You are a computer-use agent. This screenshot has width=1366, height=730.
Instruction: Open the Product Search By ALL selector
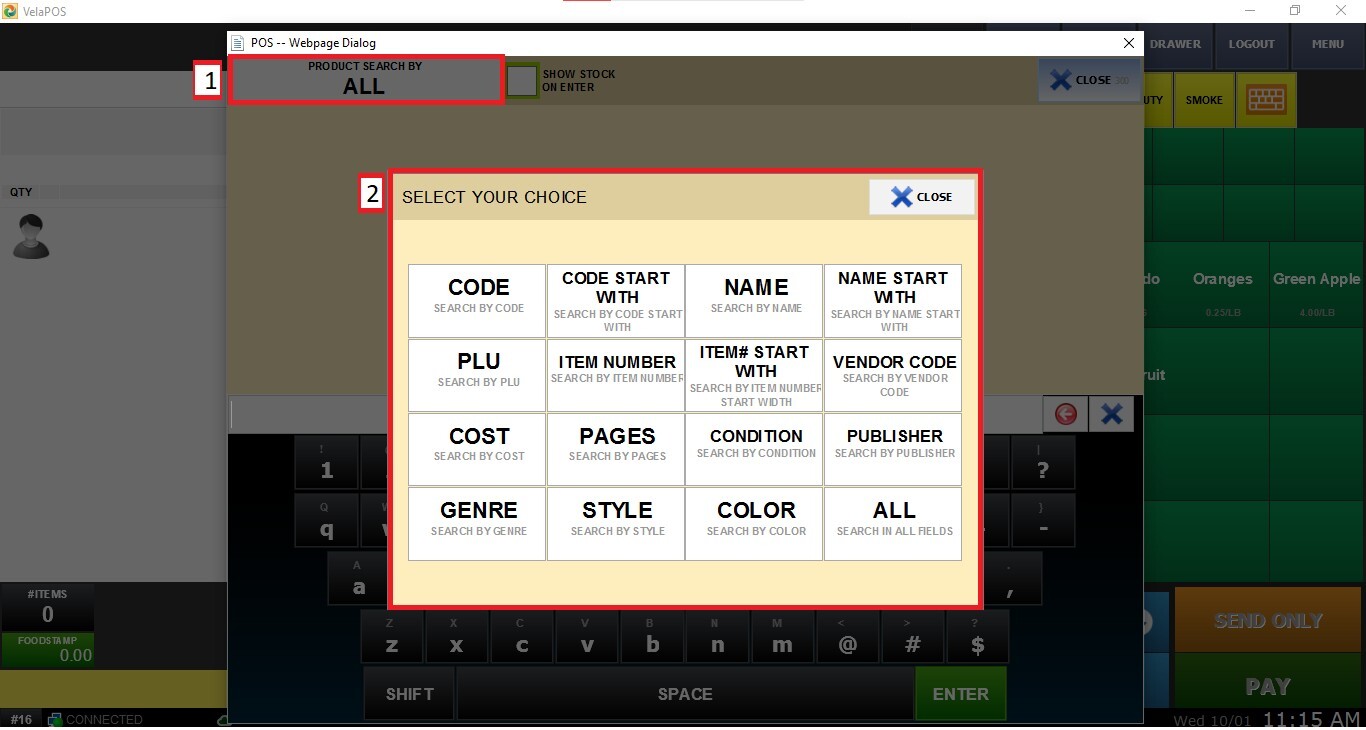(365, 80)
